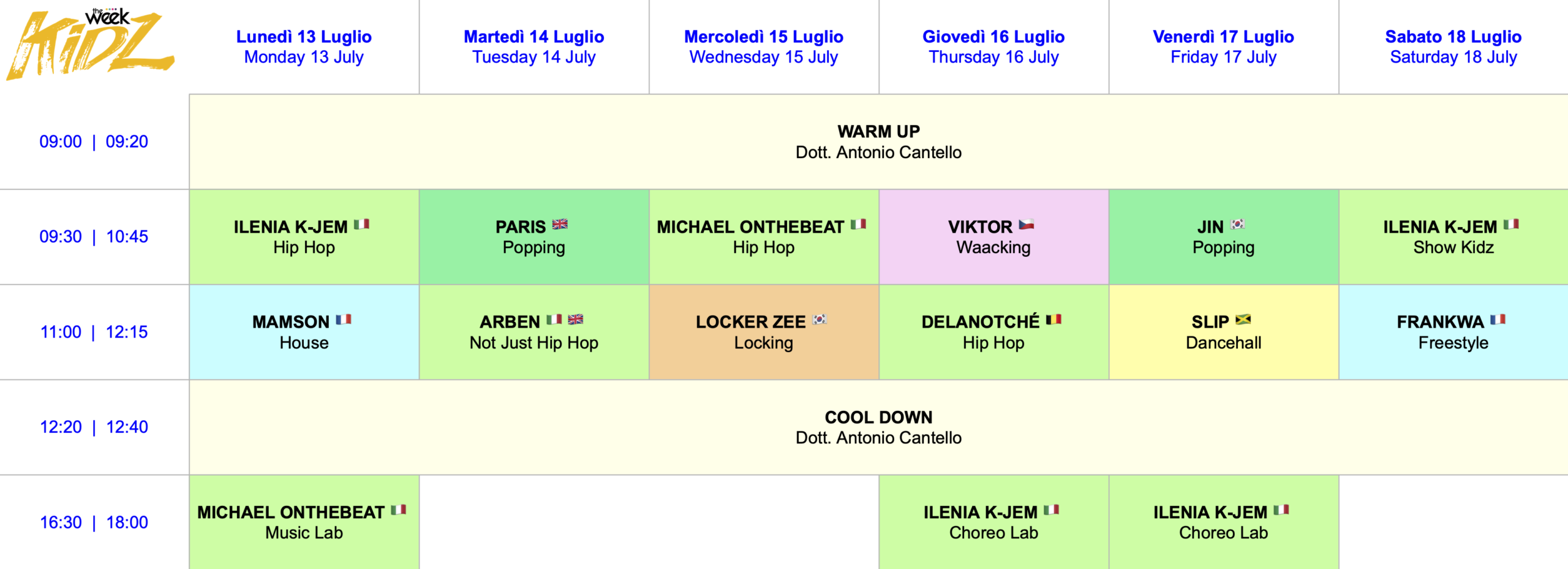Click the 09:30 | 10:45 time slot label
1568x569 pixels.
[x=94, y=236]
